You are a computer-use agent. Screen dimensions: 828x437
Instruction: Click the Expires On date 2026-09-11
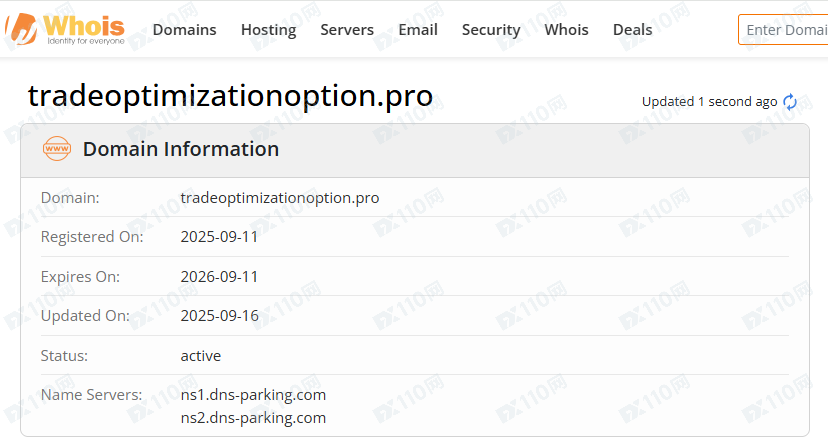coord(219,276)
